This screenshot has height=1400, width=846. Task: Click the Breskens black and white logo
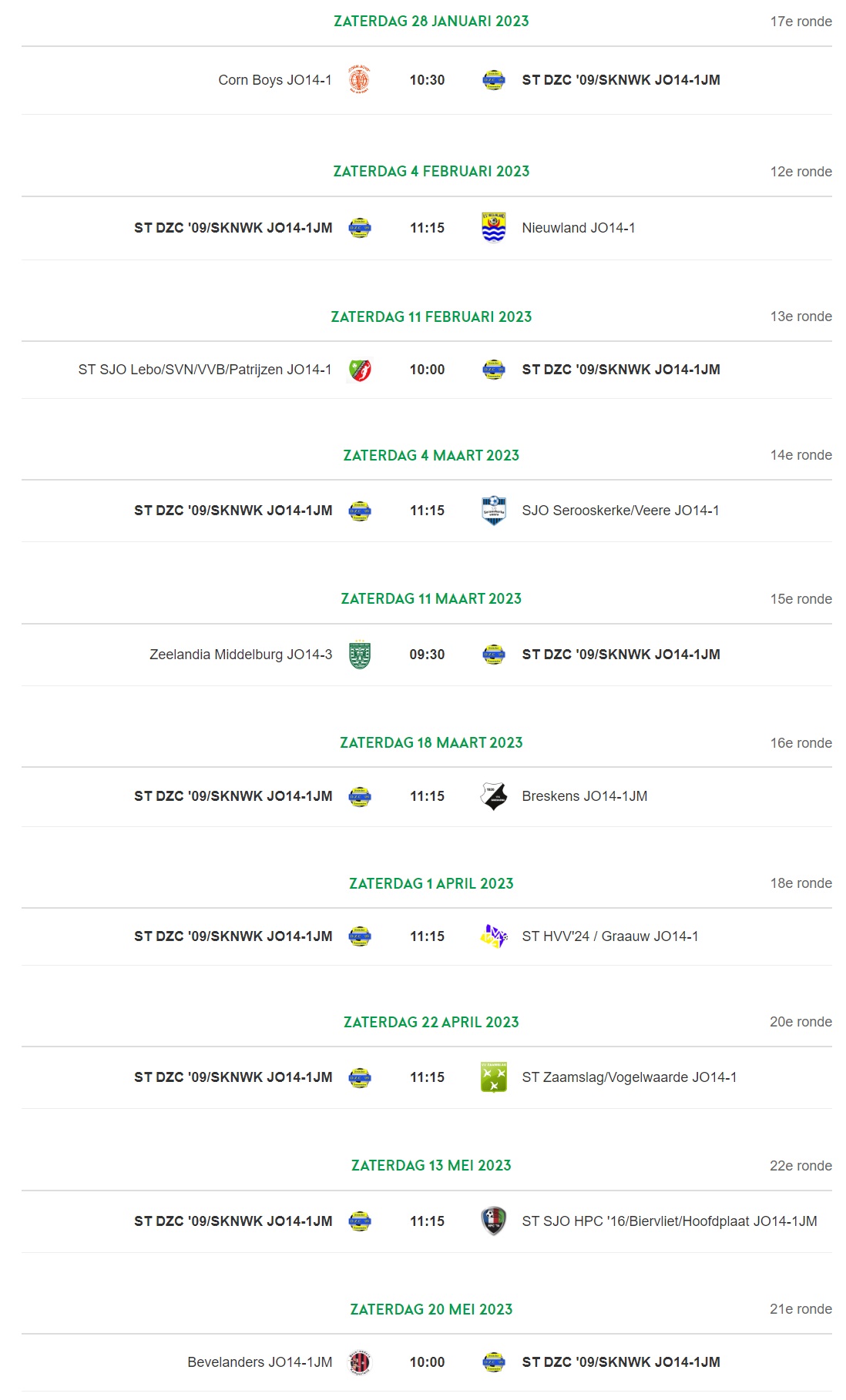[493, 796]
